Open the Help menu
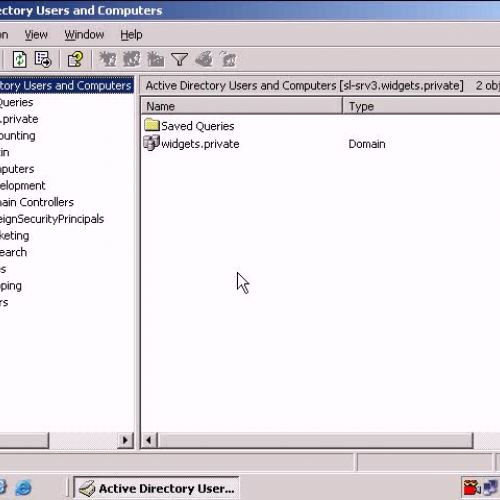This screenshot has width=500, height=500. click(131, 35)
